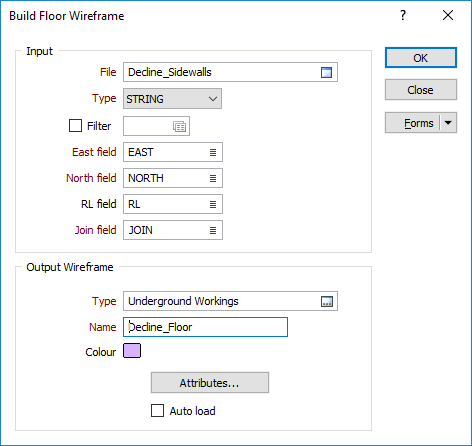Open Join field list icon

213,230
